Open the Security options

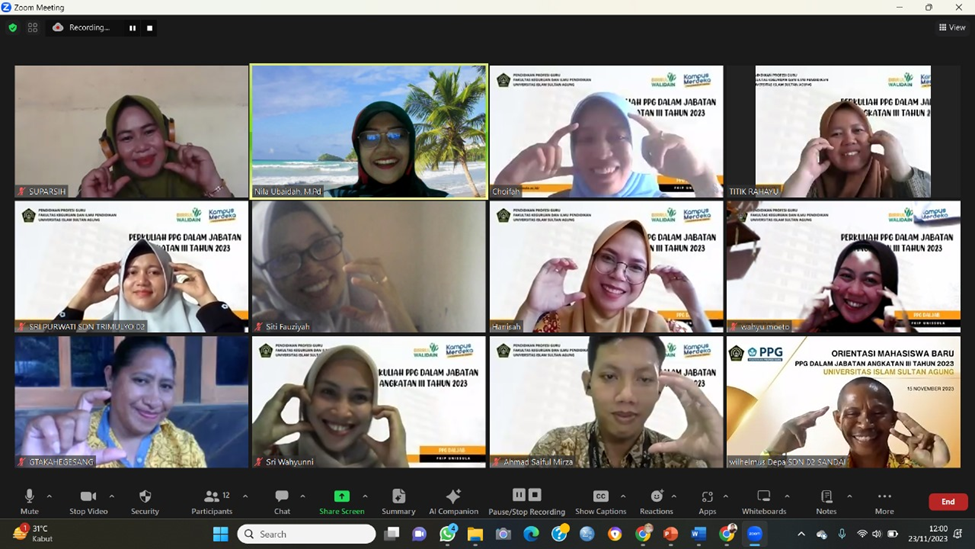click(x=145, y=500)
